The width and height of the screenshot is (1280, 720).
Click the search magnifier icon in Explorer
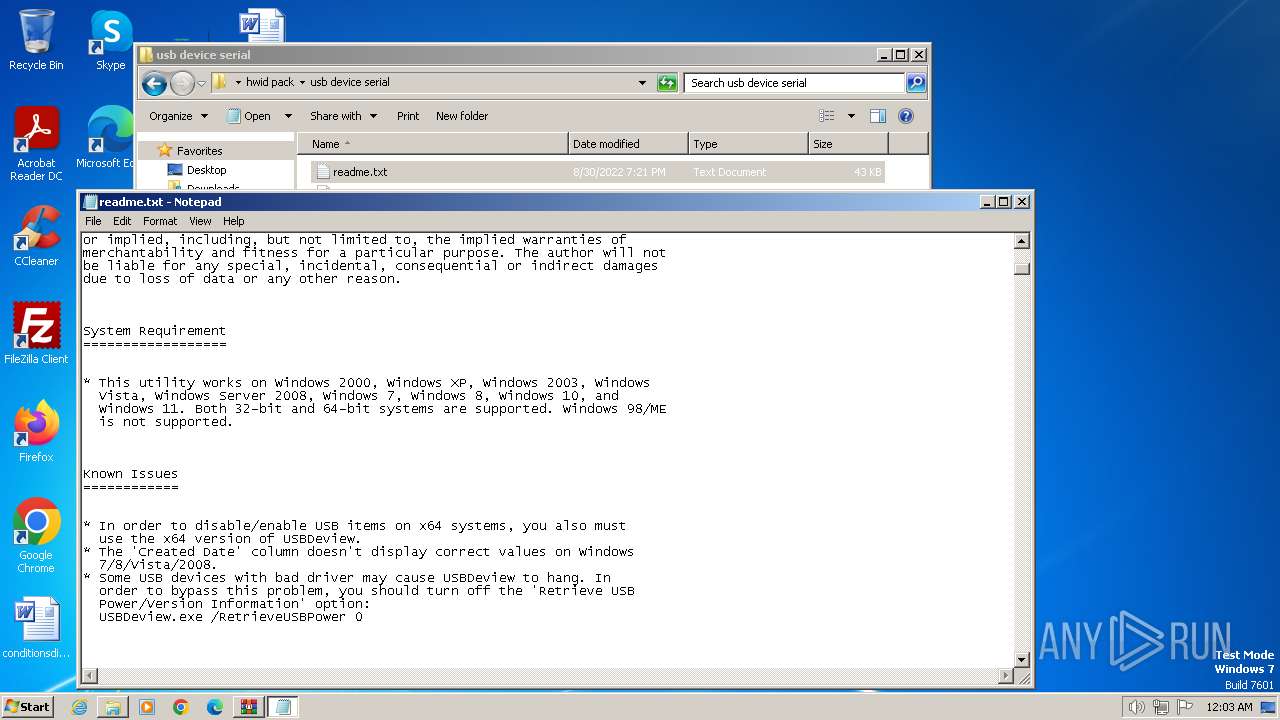tap(915, 83)
